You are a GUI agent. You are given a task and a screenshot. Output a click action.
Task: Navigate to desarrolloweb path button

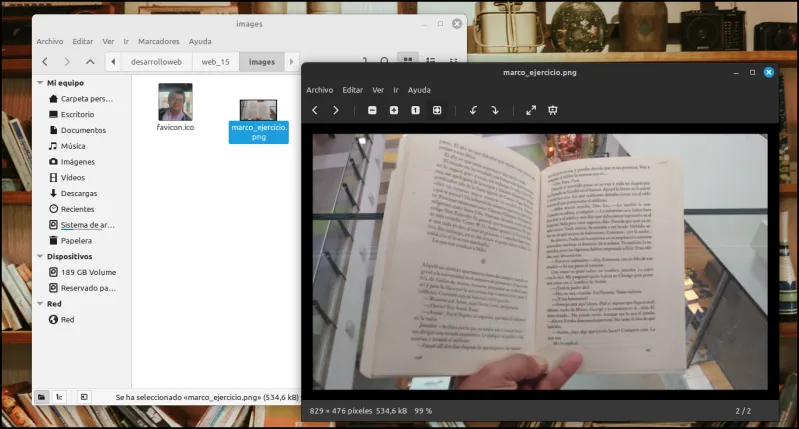coord(156,62)
